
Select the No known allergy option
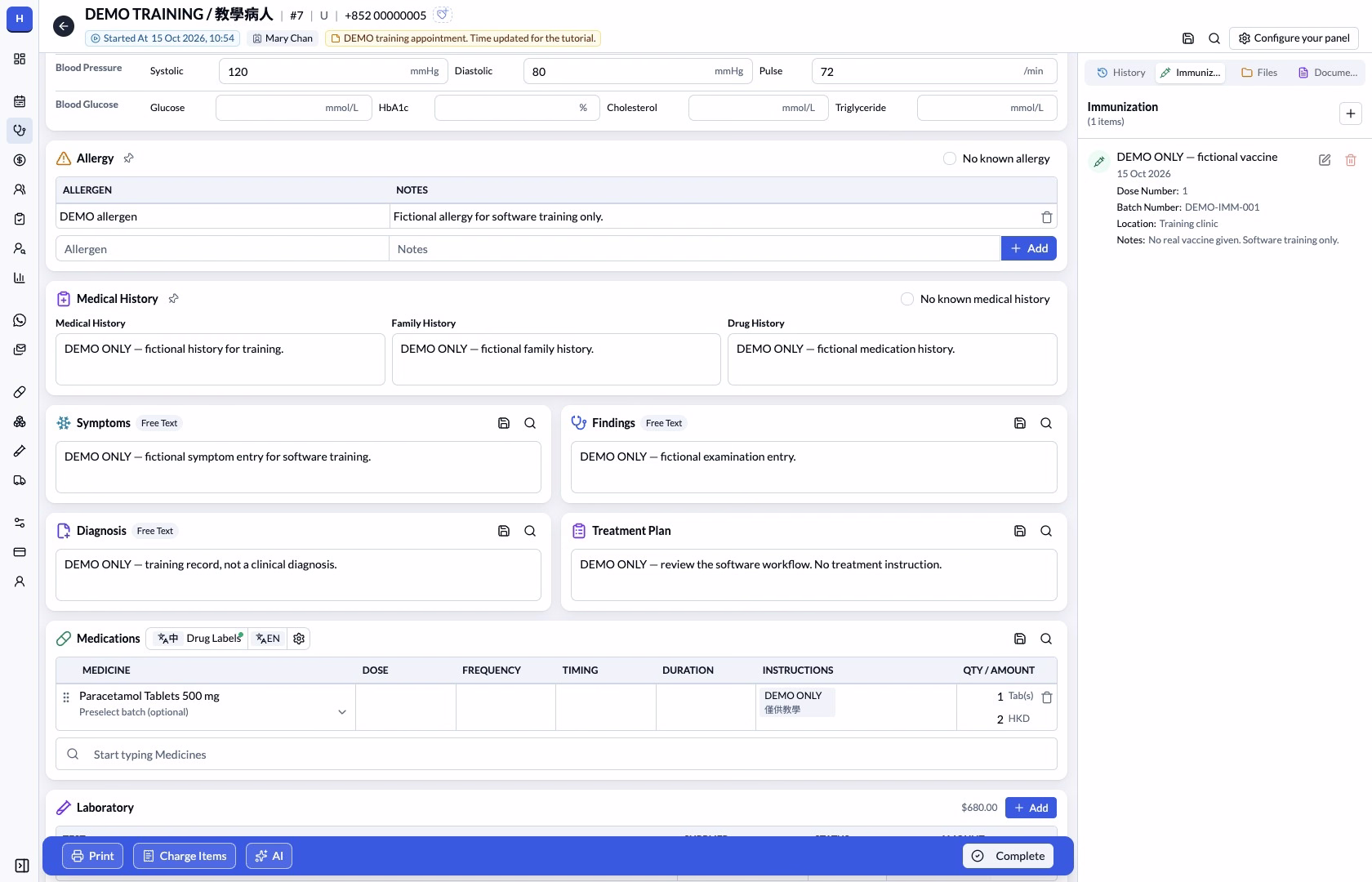pos(950,158)
